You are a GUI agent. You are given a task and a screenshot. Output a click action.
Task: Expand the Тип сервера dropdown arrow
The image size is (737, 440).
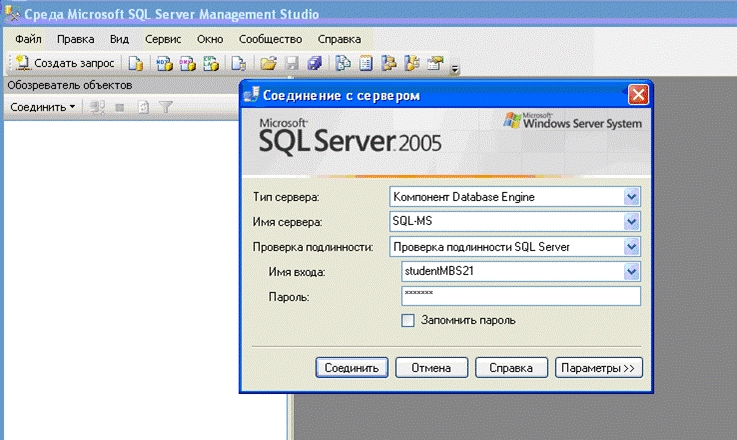pyautogui.click(x=631, y=196)
